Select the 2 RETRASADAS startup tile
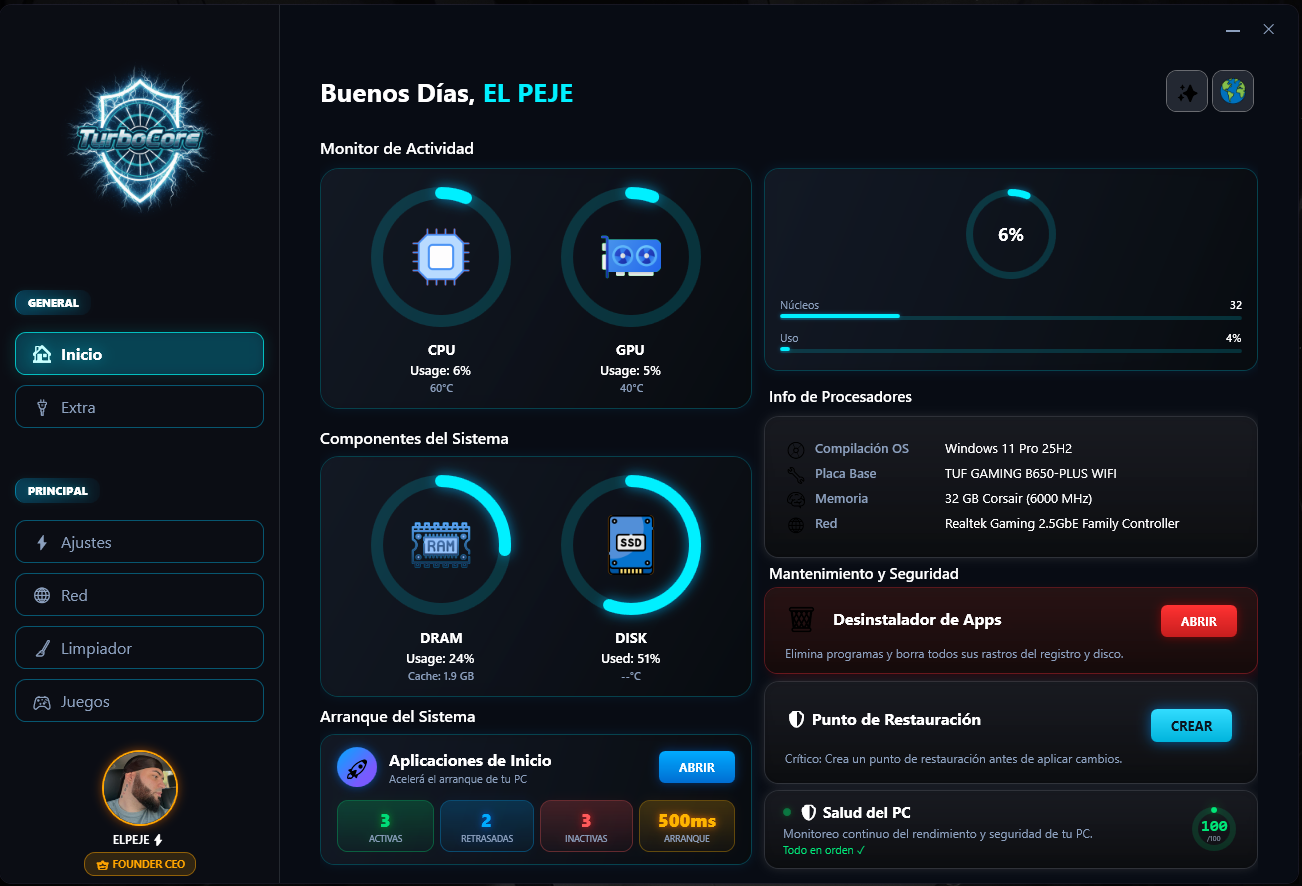 click(x=487, y=826)
